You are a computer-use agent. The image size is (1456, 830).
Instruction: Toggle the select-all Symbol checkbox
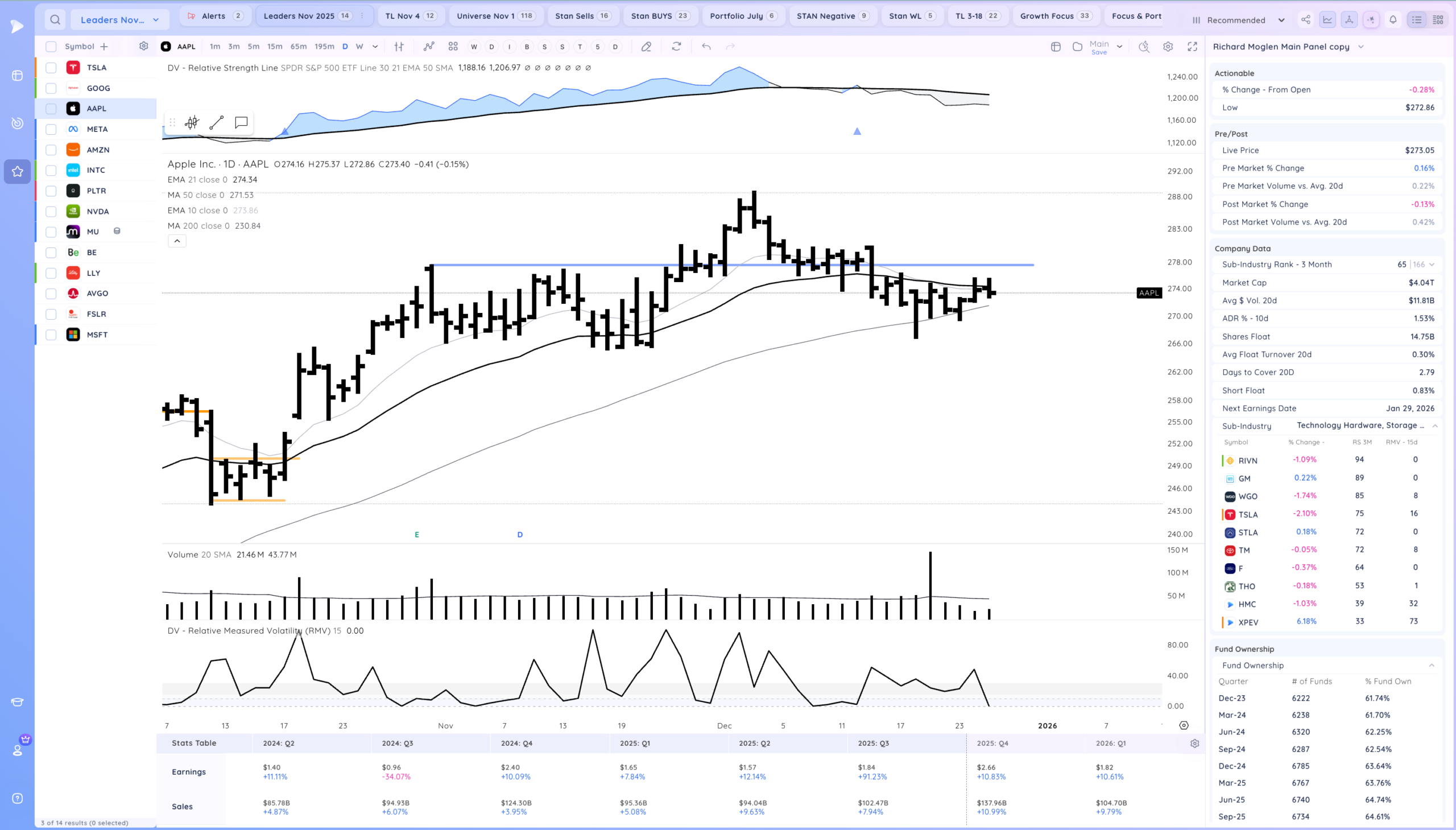51,47
